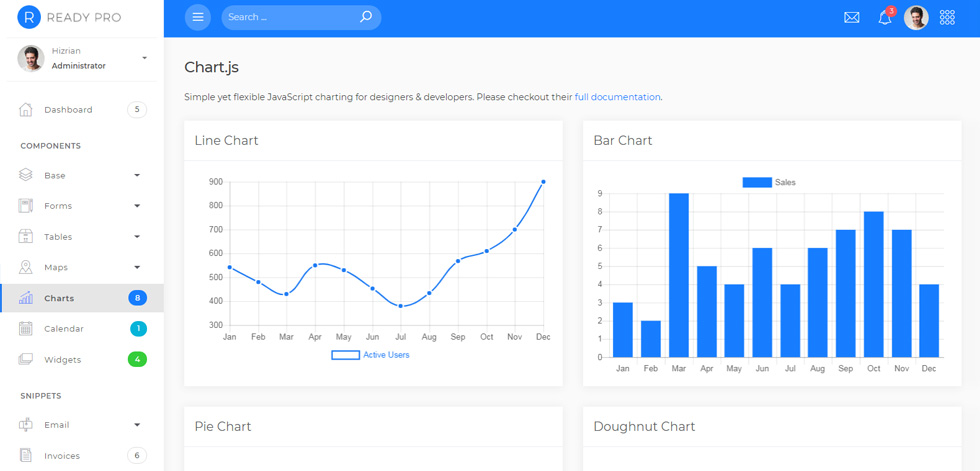Viewport: 980px width, 471px height.
Task: Toggle the Active Users legend item
Action: tap(370, 355)
